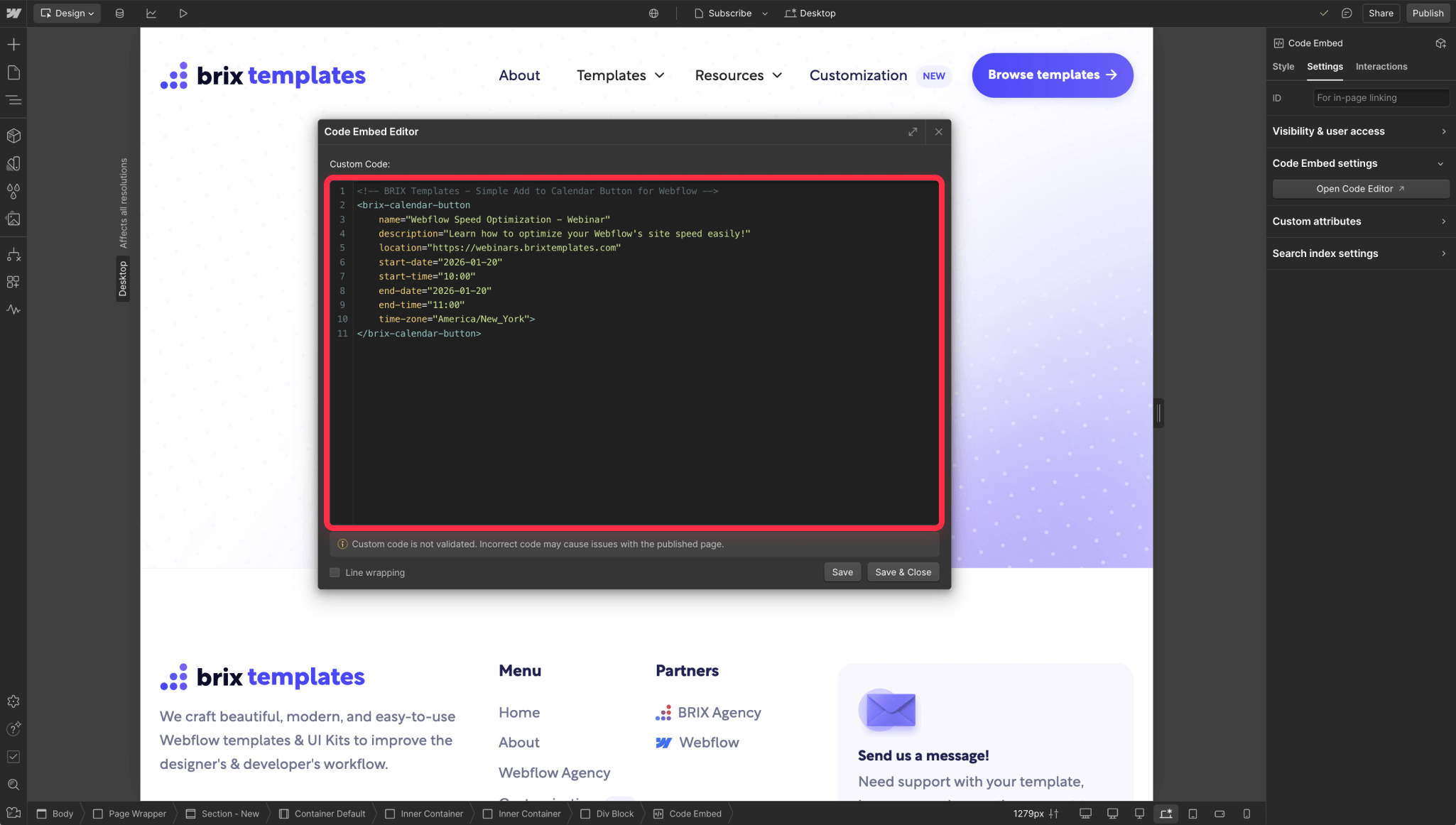This screenshot has height=825, width=1456.
Task: Open the Logic flows panel icon
Action: tap(13, 254)
